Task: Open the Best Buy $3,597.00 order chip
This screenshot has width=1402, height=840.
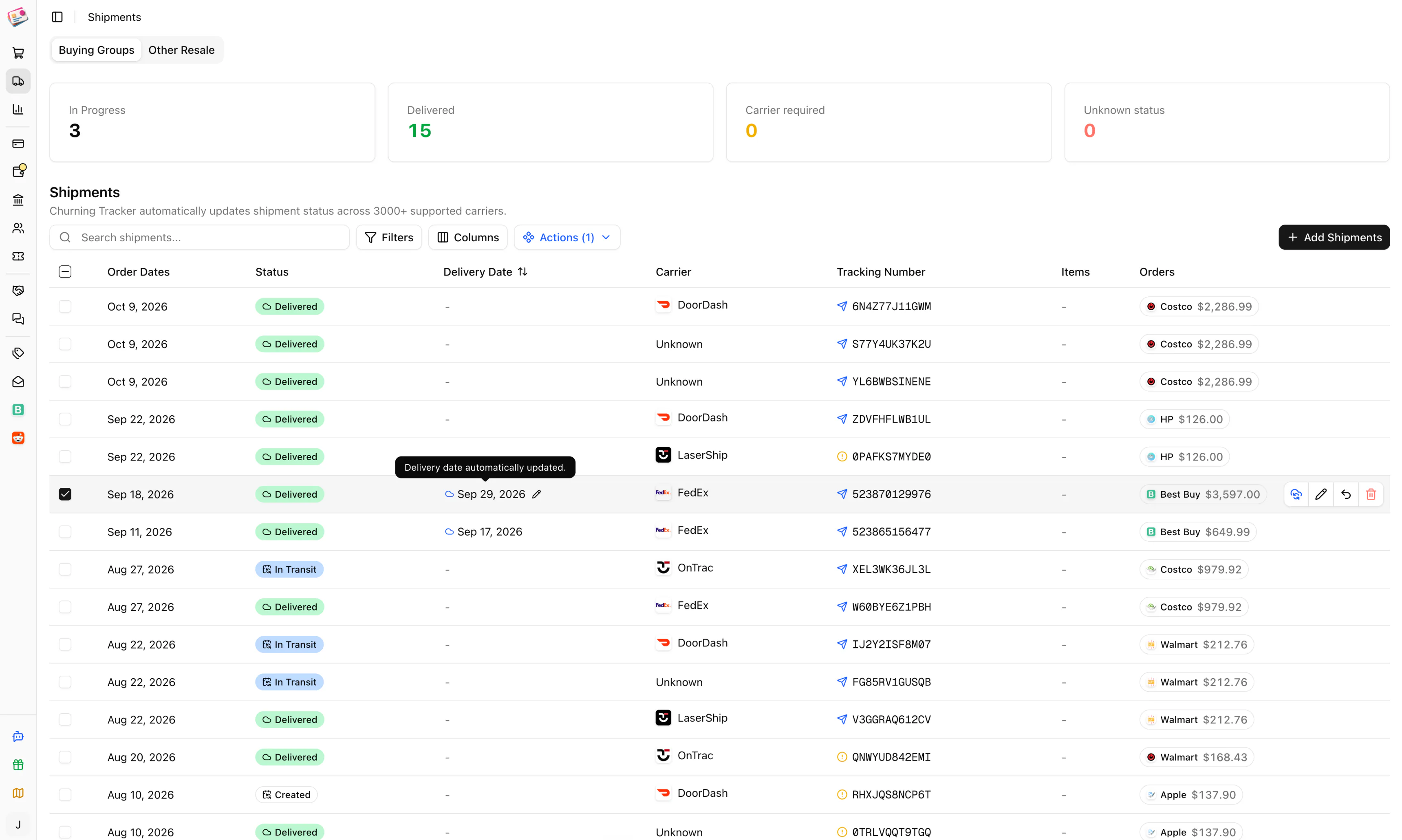Action: (1203, 494)
